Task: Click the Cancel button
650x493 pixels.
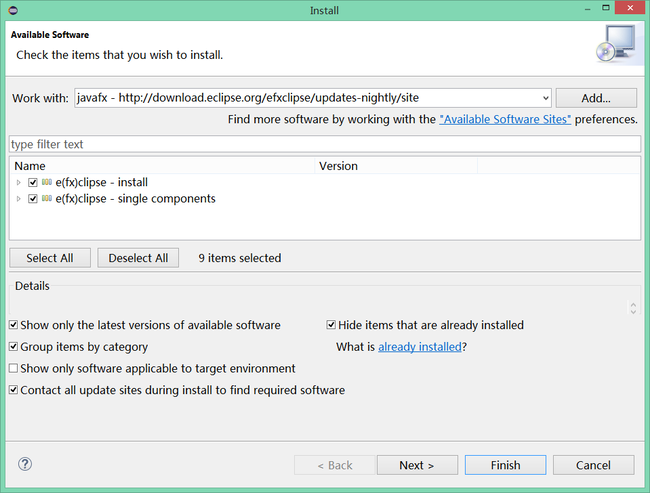Action: 593,465
